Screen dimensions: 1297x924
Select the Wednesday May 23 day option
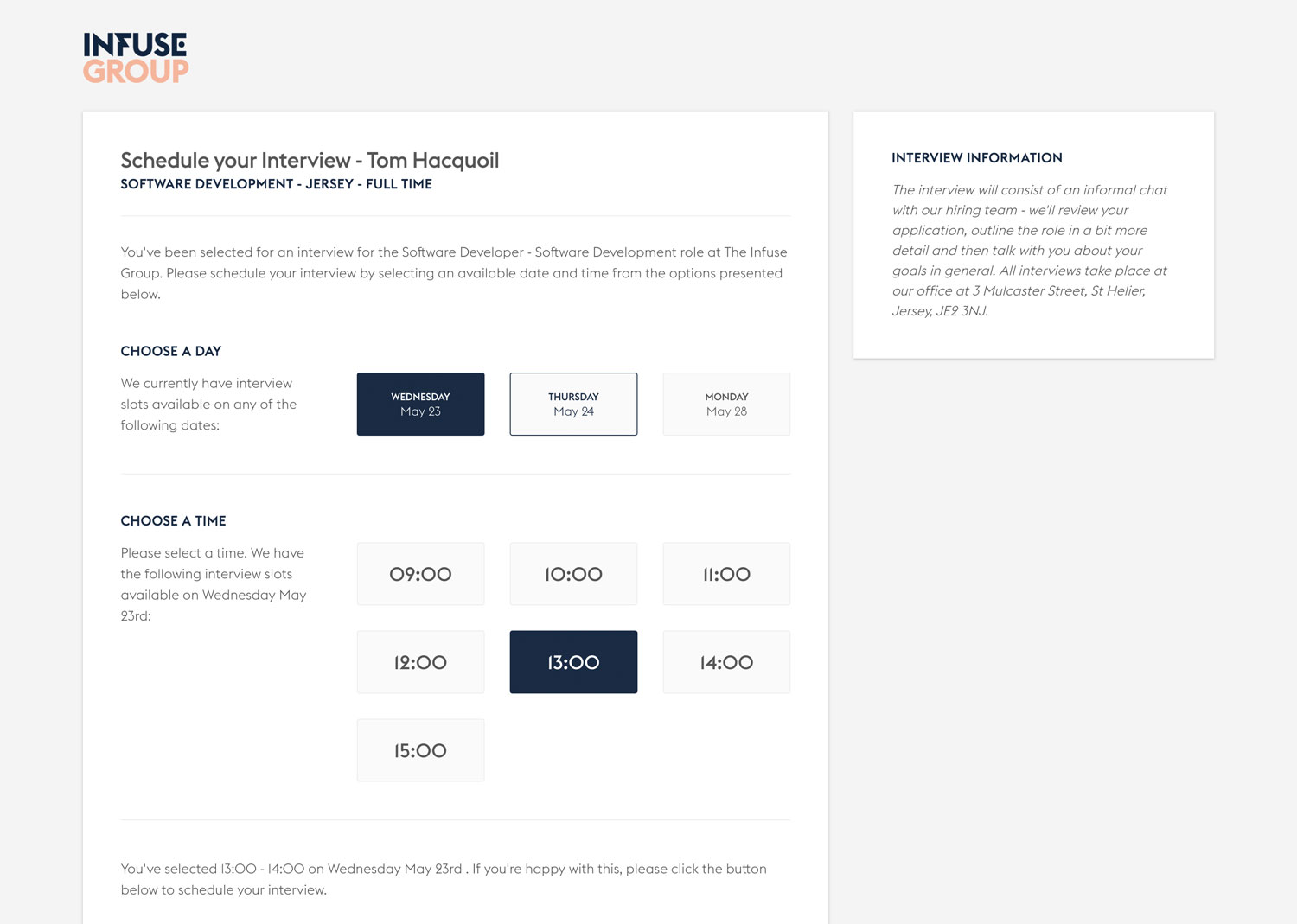[x=420, y=404]
